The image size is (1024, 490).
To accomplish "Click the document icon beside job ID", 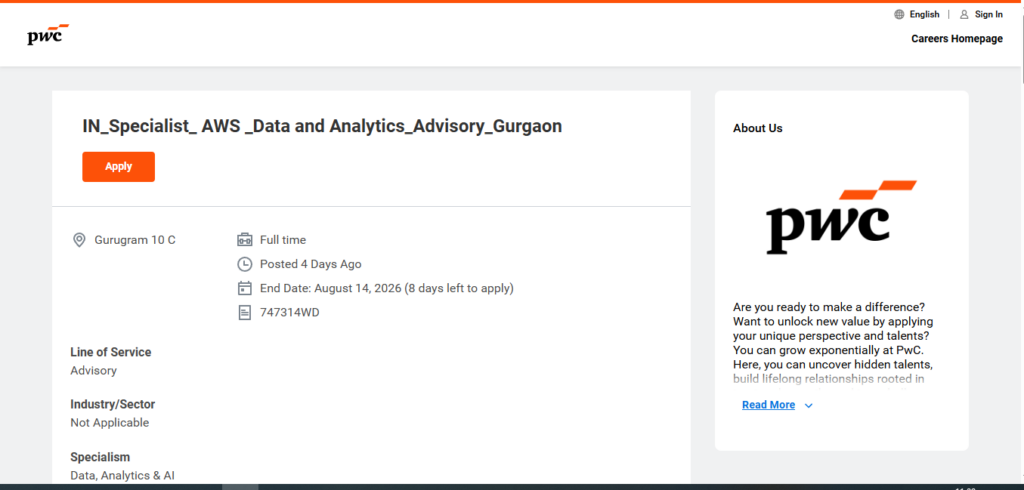I will [x=244, y=312].
